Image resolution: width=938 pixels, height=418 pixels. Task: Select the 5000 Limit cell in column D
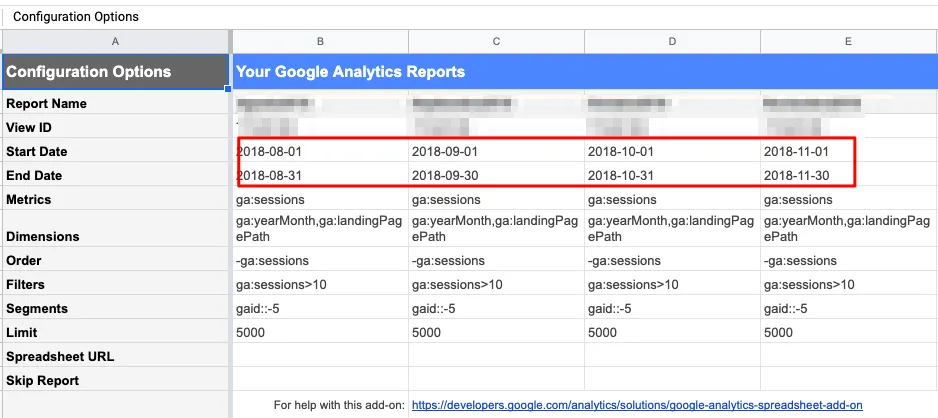coord(672,331)
